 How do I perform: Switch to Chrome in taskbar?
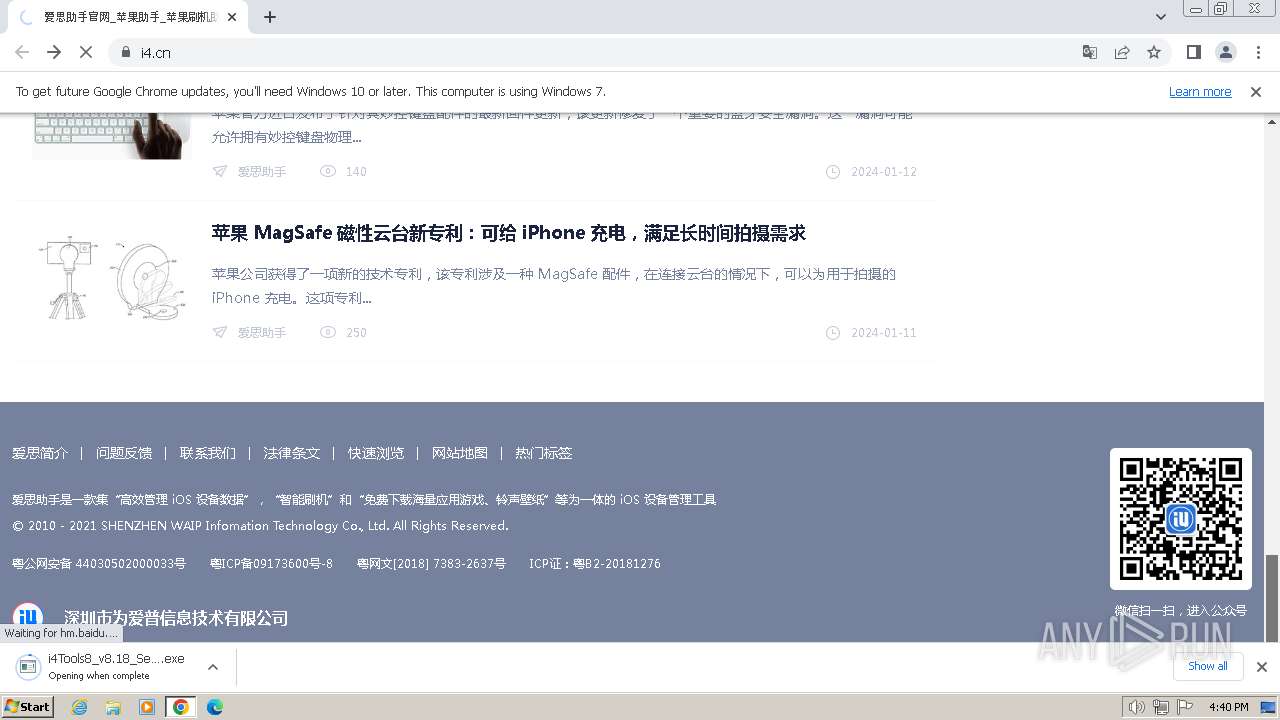(181, 707)
